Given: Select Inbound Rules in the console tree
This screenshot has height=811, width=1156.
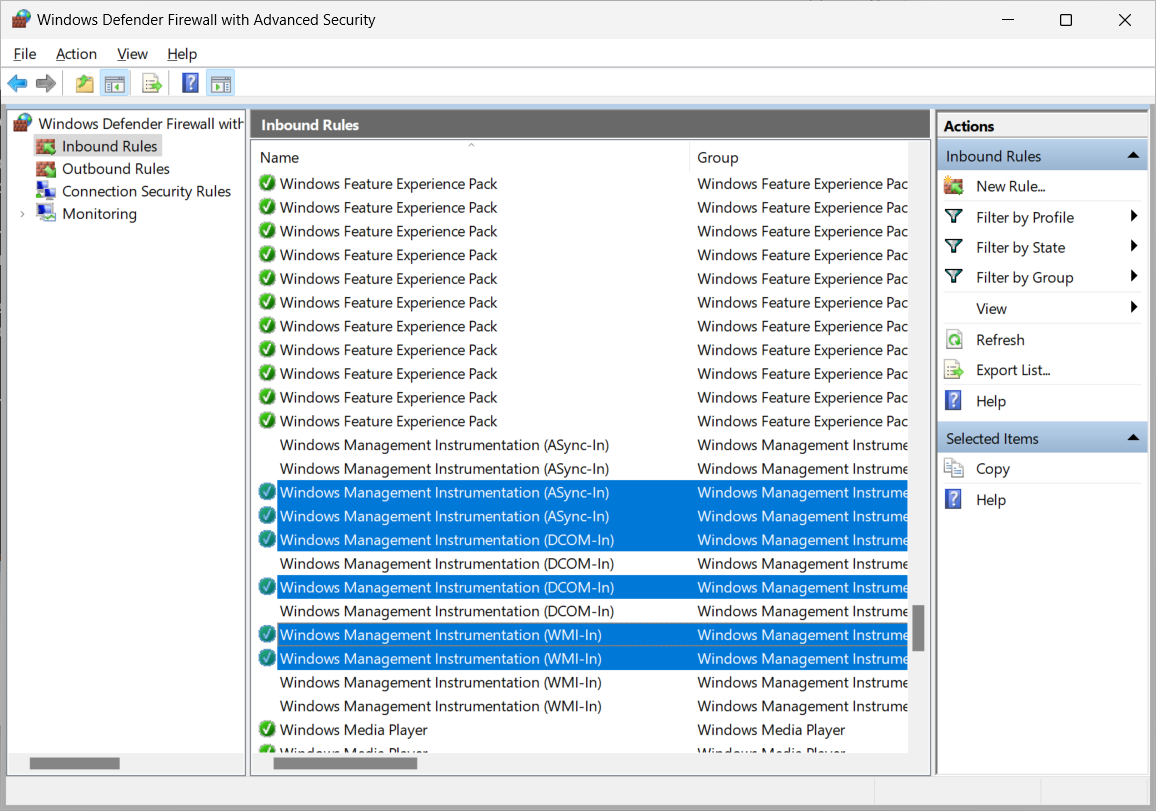Looking at the screenshot, I should click(109, 146).
